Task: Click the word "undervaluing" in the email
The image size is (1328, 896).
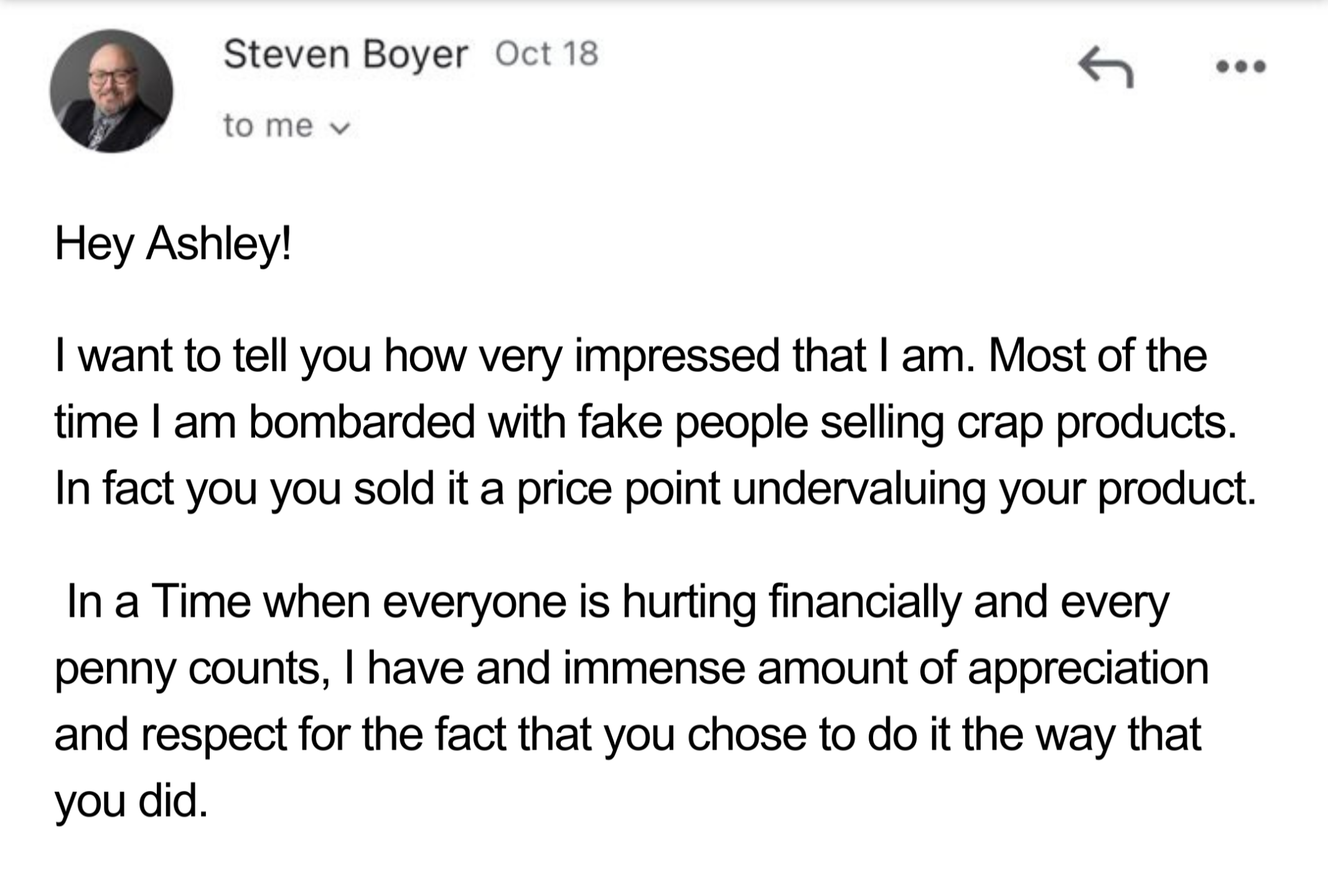Action: click(x=859, y=489)
